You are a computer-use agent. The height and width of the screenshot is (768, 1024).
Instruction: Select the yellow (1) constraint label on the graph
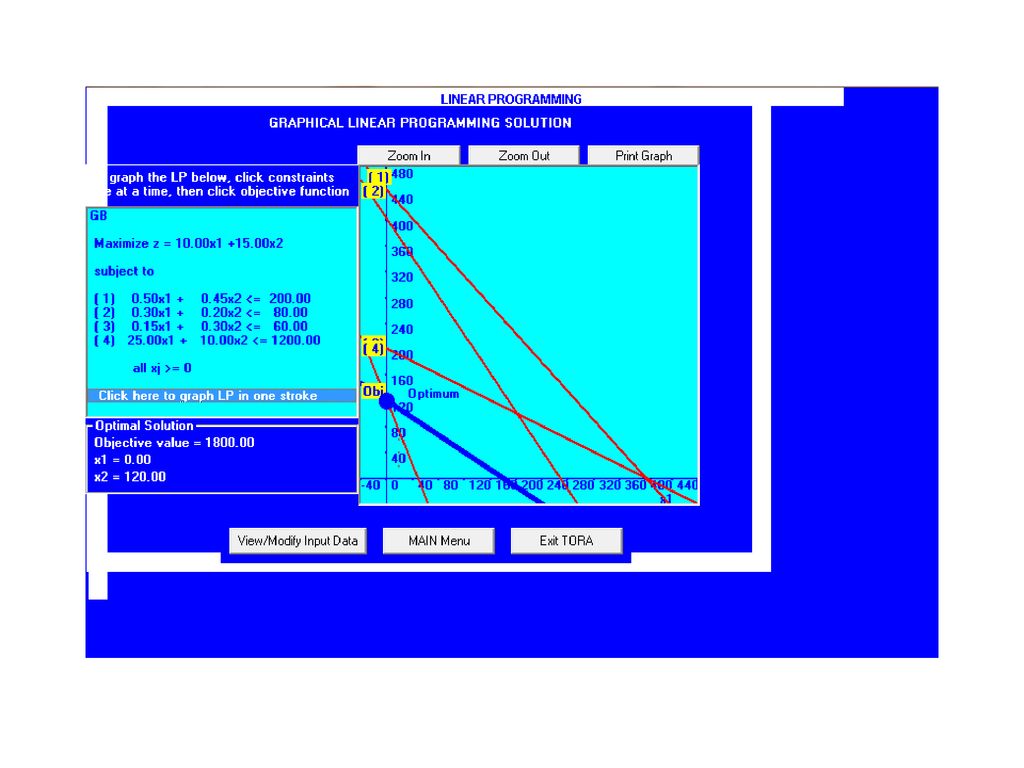(x=378, y=177)
